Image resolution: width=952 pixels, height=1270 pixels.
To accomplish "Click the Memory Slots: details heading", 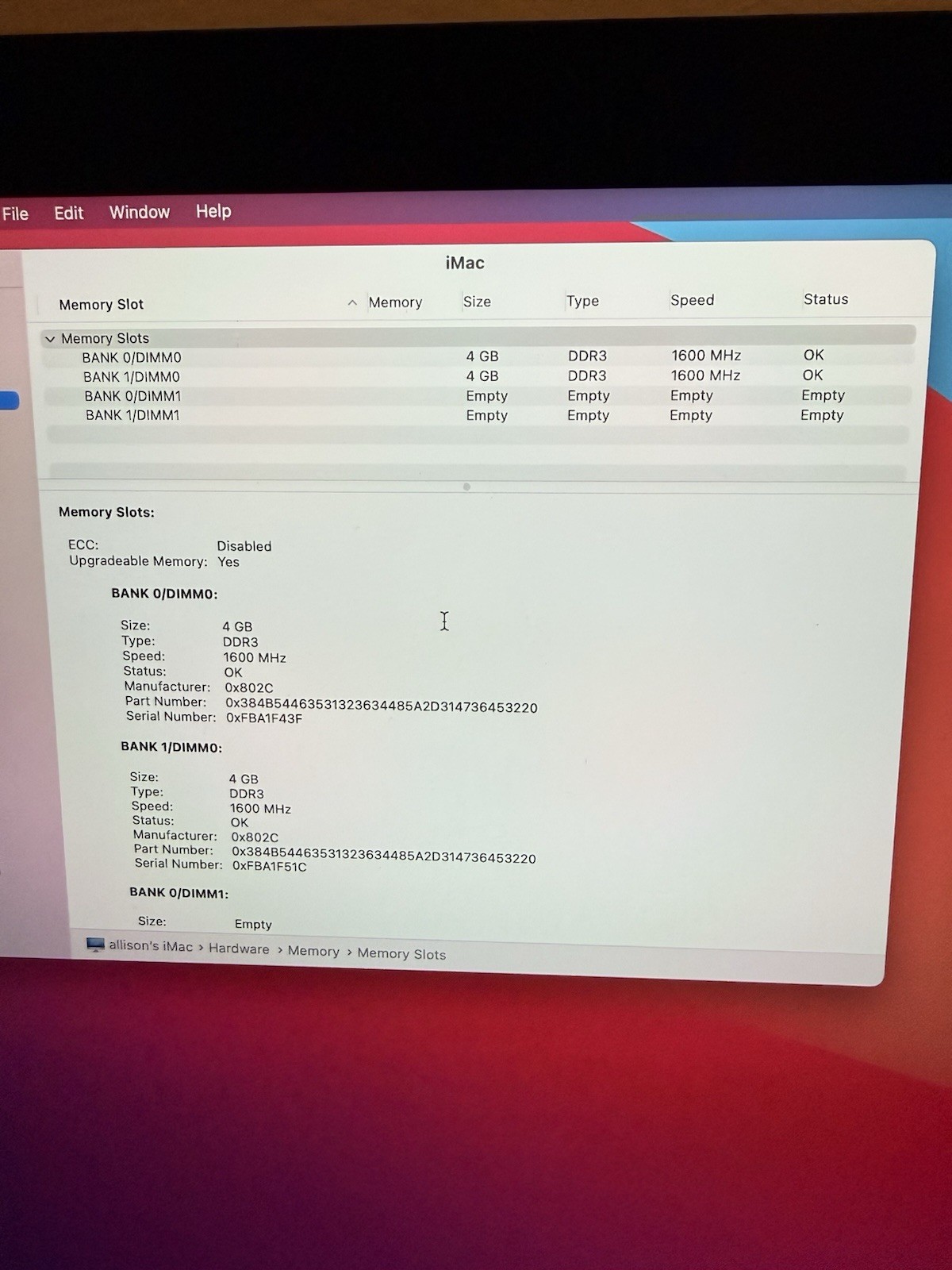I will click(x=106, y=513).
